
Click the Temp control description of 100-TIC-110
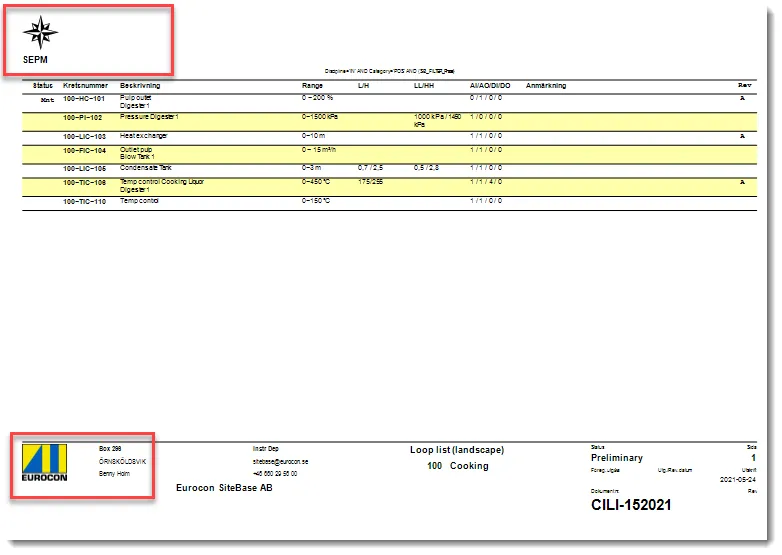[x=139, y=200]
